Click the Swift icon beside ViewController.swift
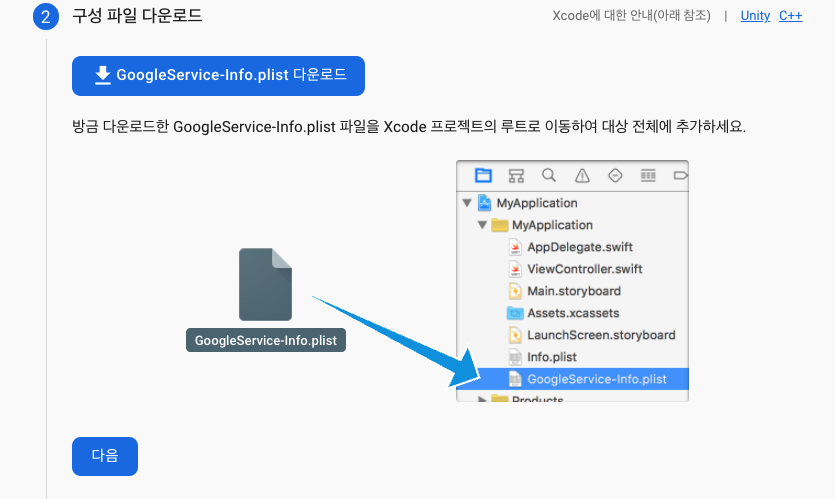Image resolution: width=835 pixels, height=499 pixels. click(x=515, y=269)
